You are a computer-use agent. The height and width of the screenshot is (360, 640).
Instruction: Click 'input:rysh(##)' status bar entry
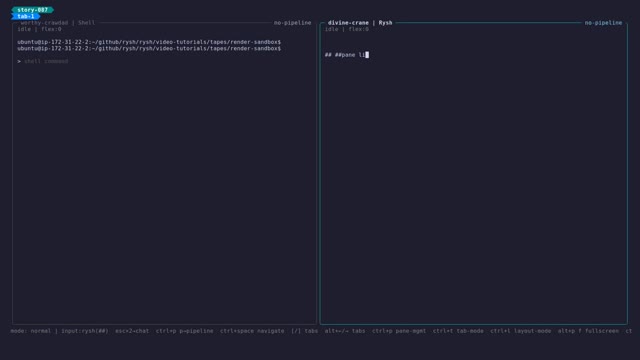tap(85, 331)
